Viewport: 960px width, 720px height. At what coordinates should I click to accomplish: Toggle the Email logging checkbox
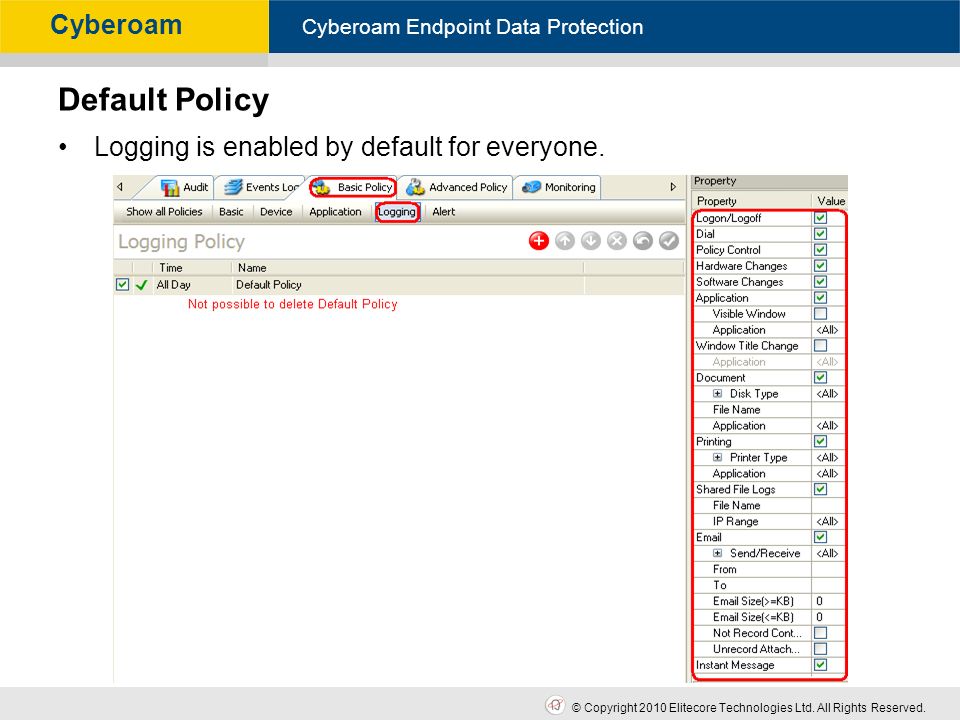820,537
